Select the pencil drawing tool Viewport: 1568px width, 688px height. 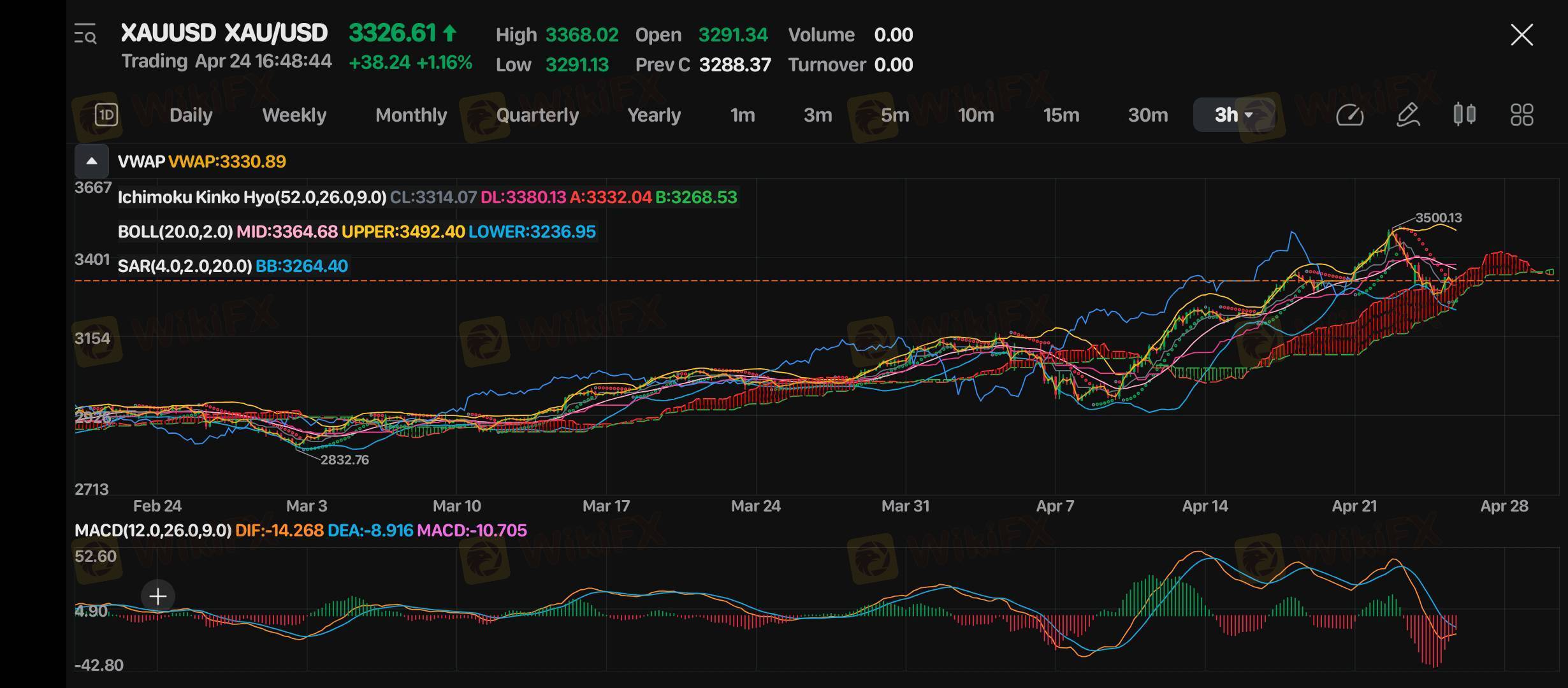pyautogui.click(x=1407, y=115)
